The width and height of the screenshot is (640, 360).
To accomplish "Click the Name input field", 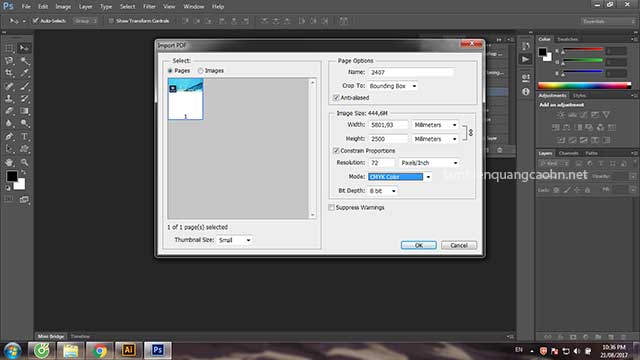I will coord(411,72).
